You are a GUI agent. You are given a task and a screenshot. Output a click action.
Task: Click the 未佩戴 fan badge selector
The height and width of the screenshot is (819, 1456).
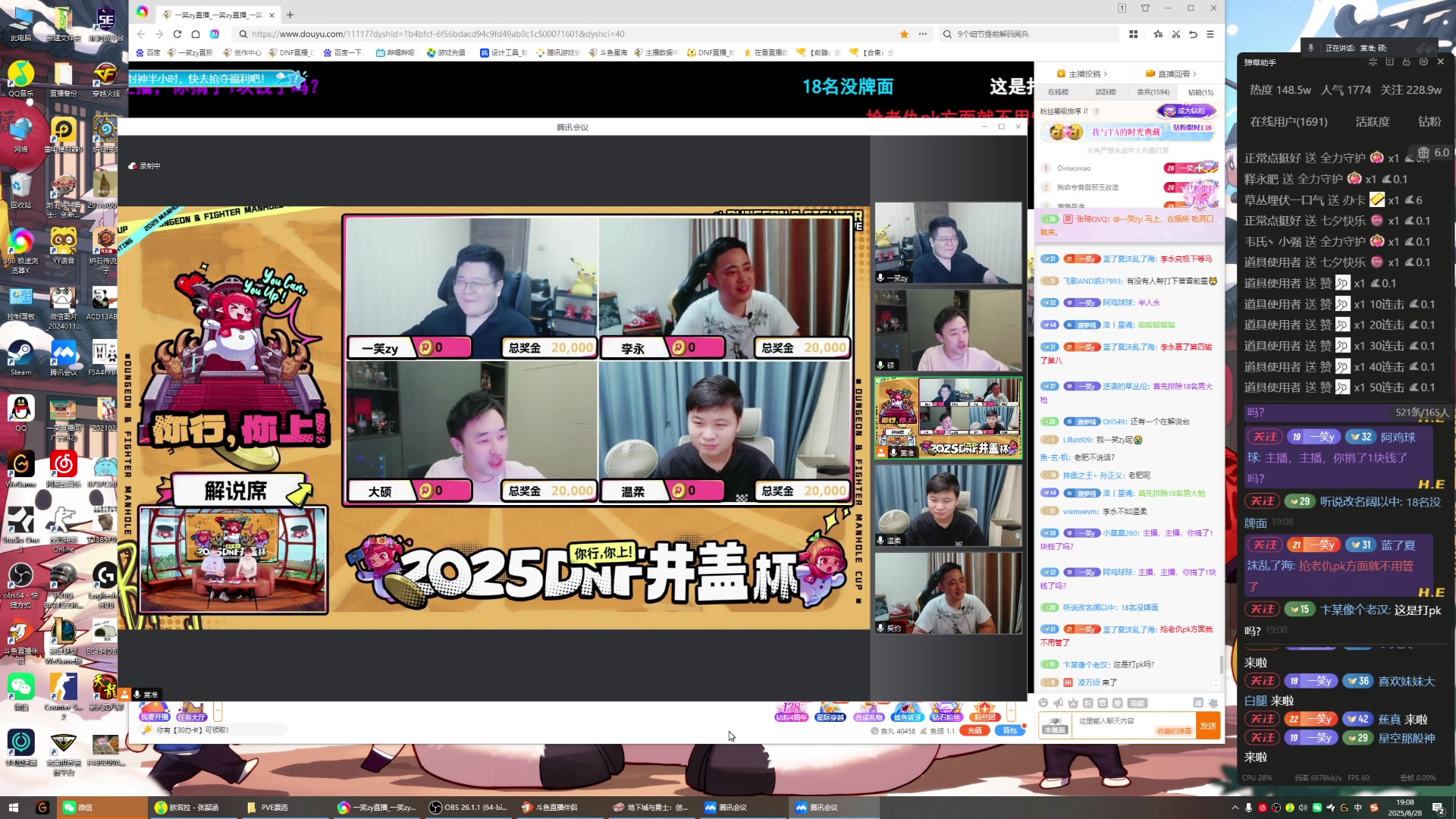click(x=1055, y=726)
